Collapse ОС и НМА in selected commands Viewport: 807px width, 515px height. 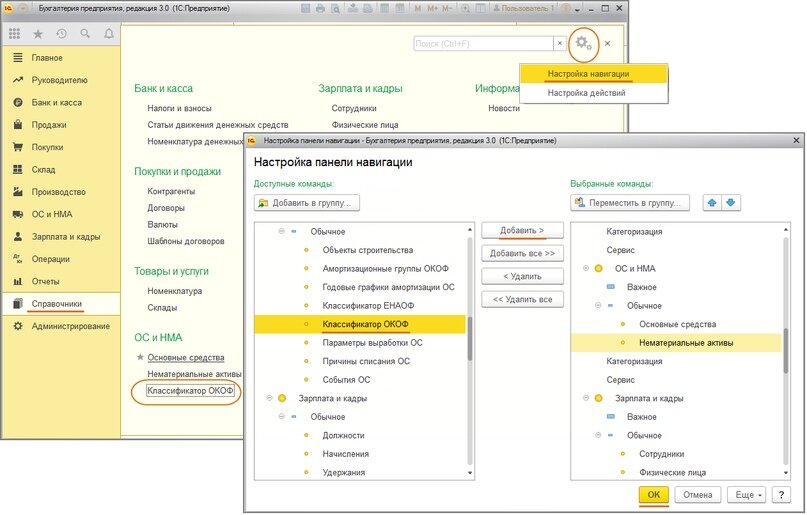pos(586,269)
